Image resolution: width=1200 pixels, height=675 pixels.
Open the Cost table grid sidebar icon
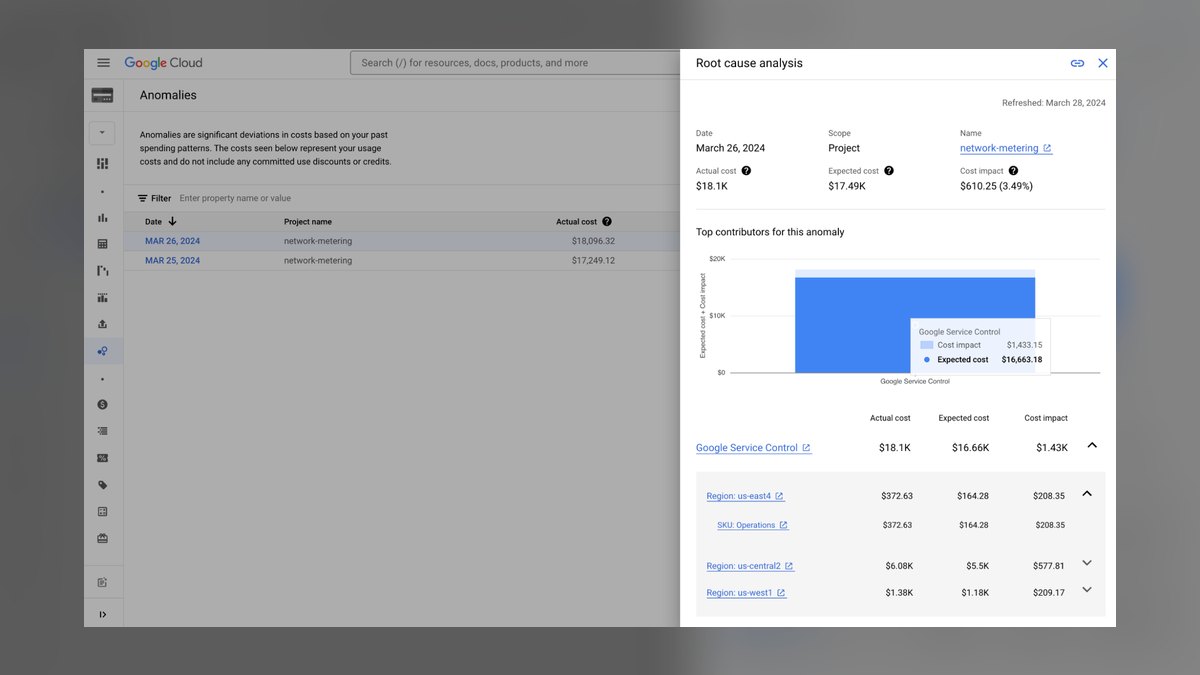coord(102,244)
